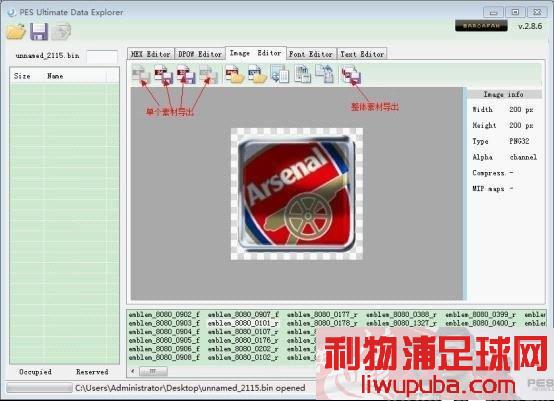Screen dimensions: 554x401
Task: Click the empty field beside unnamed_2115.bin
Action: coord(102,57)
